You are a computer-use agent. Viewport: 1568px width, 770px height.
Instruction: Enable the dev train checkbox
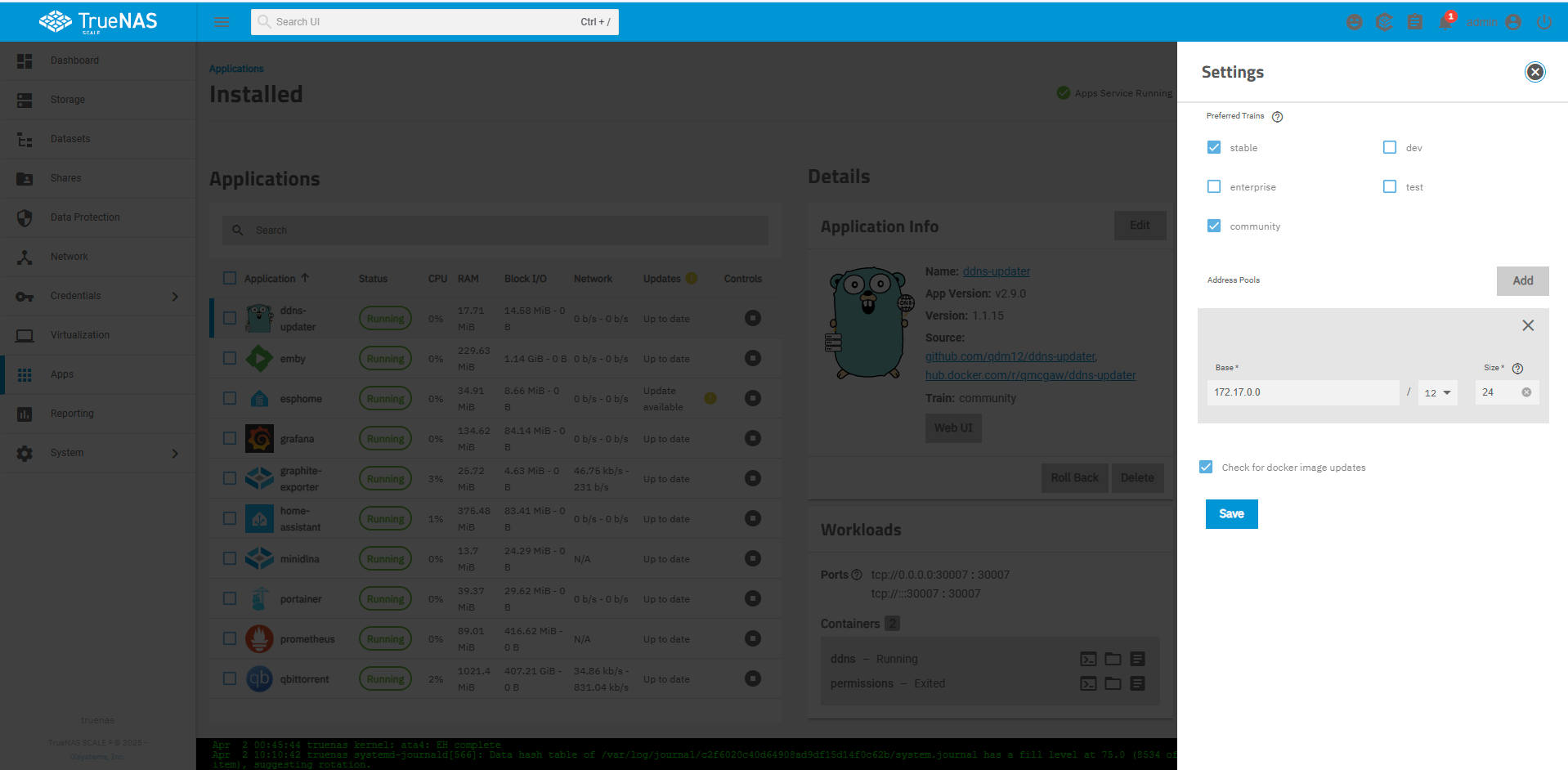point(1390,147)
